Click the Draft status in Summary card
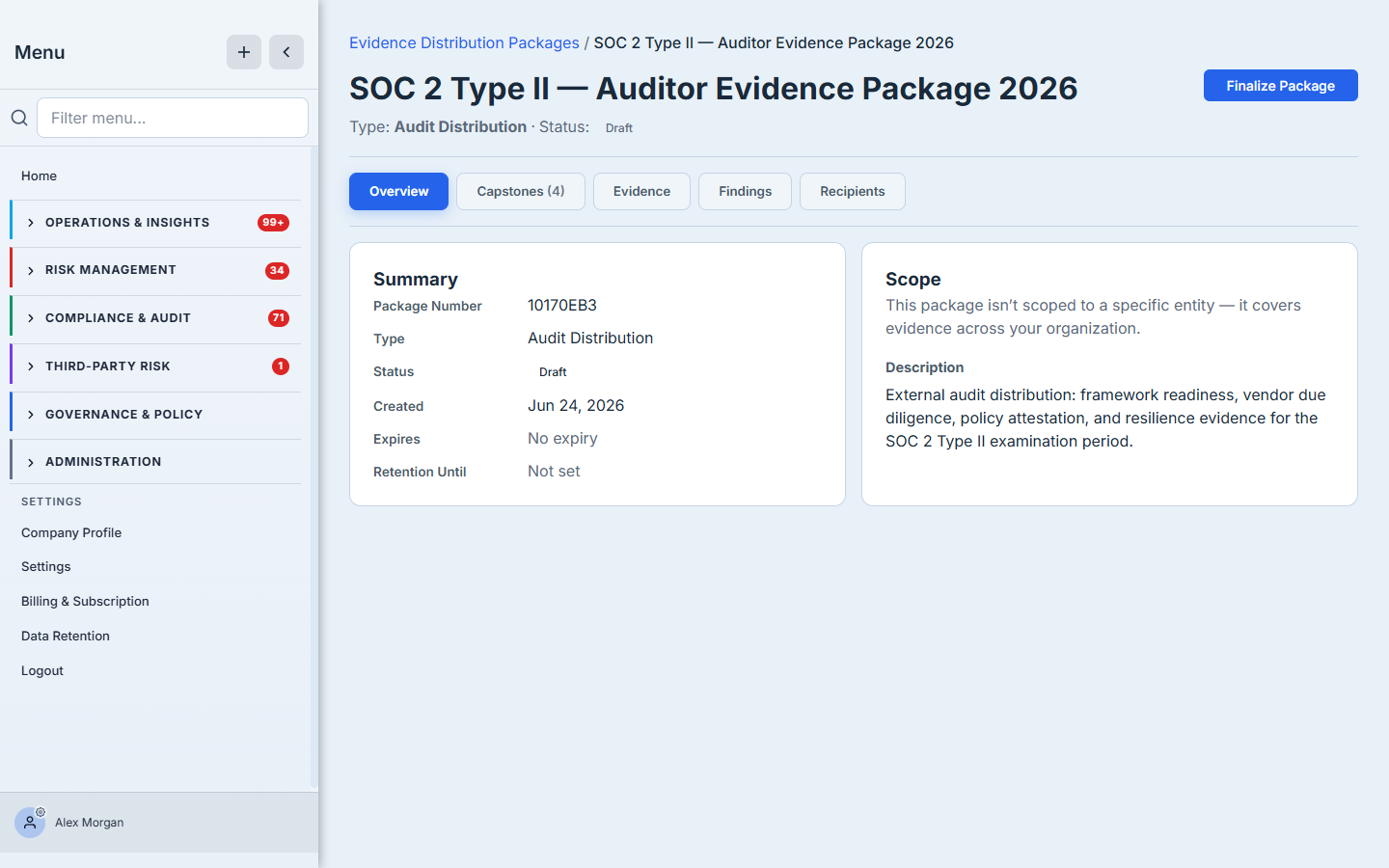The width and height of the screenshot is (1389, 868). (553, 371)
